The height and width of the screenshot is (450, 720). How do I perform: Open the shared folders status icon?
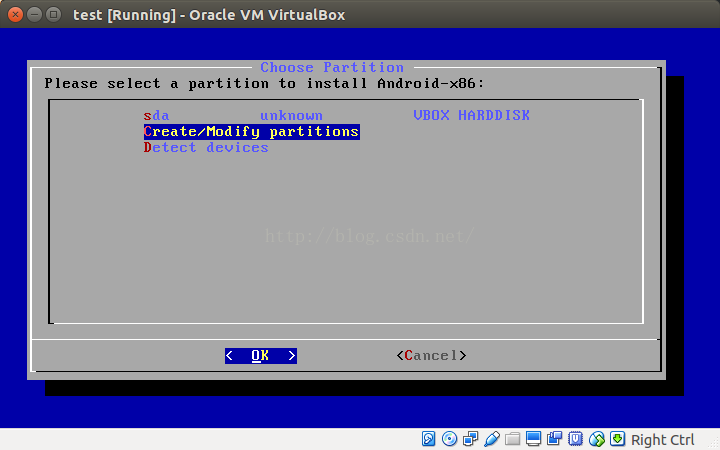(512, 439)
